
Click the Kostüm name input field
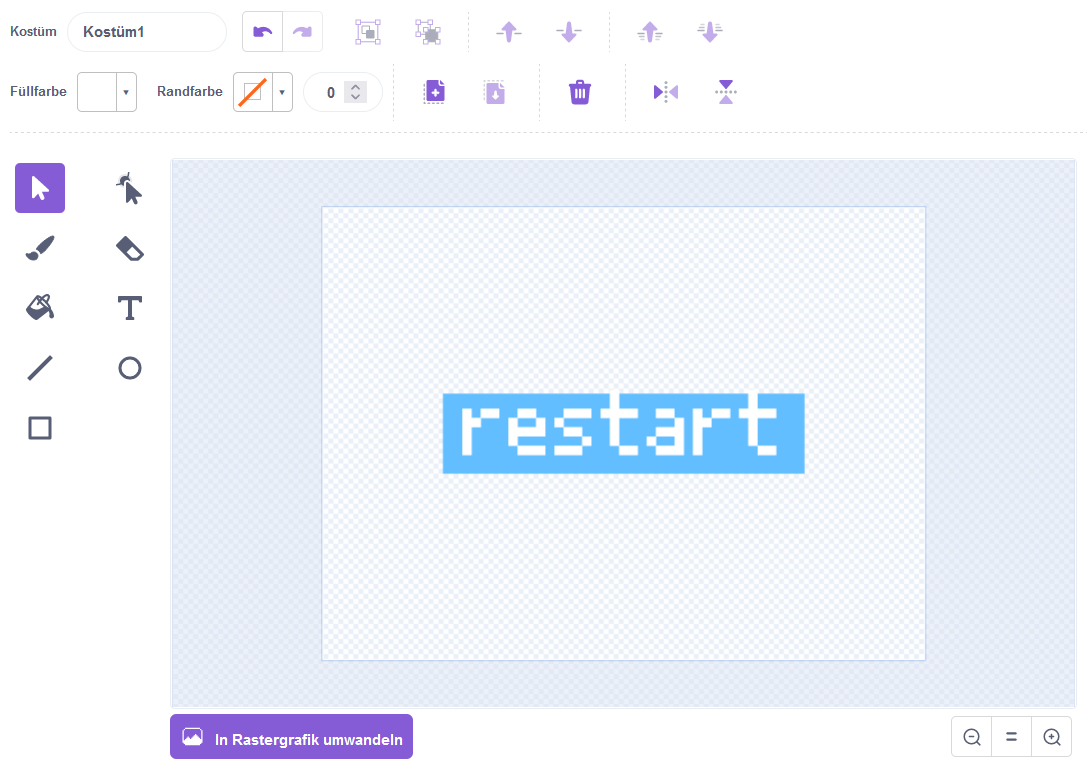coord(146,32)
